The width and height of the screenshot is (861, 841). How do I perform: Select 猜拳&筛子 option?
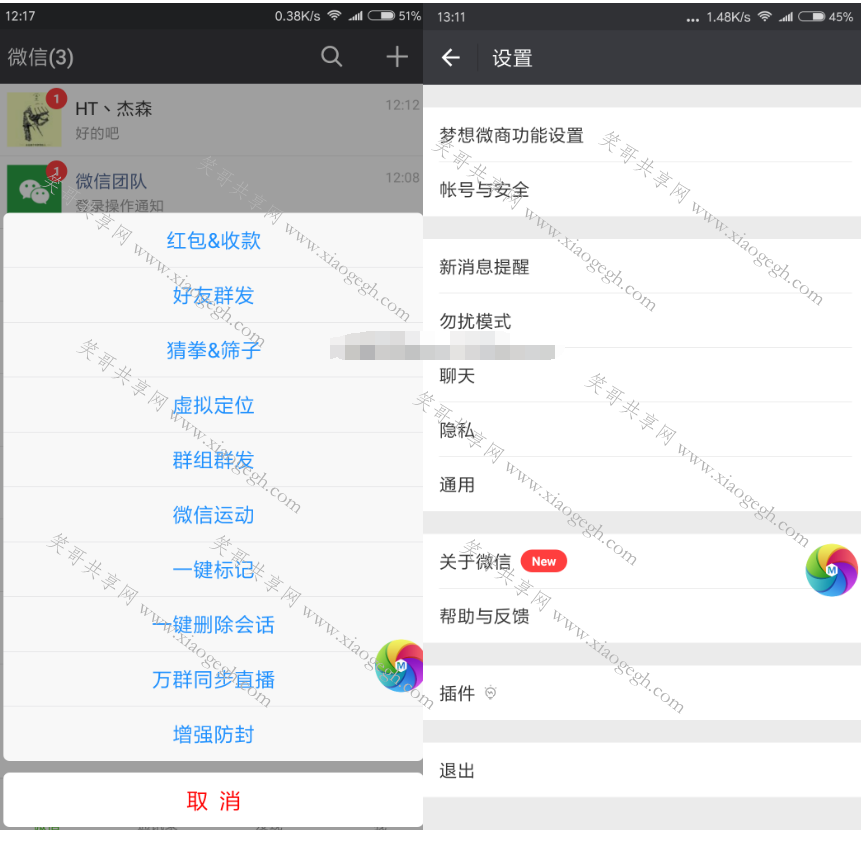click(x=213, y=350)
